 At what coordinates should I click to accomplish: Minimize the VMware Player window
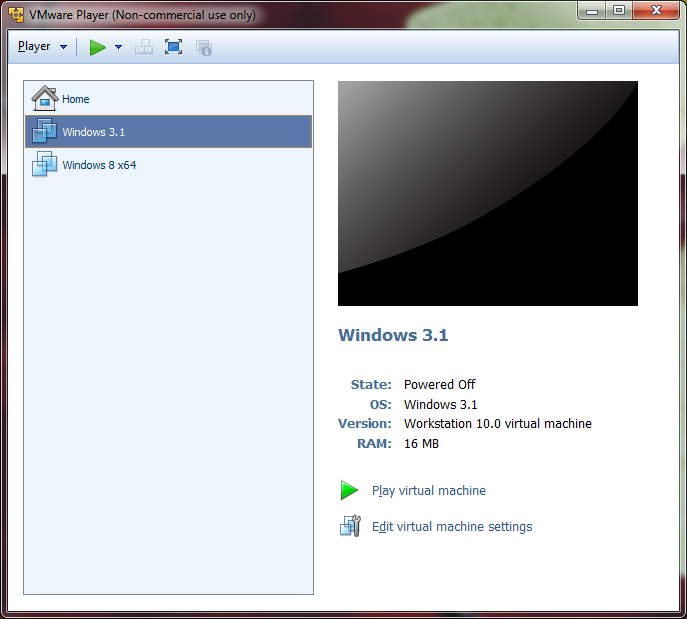(592, 11)
